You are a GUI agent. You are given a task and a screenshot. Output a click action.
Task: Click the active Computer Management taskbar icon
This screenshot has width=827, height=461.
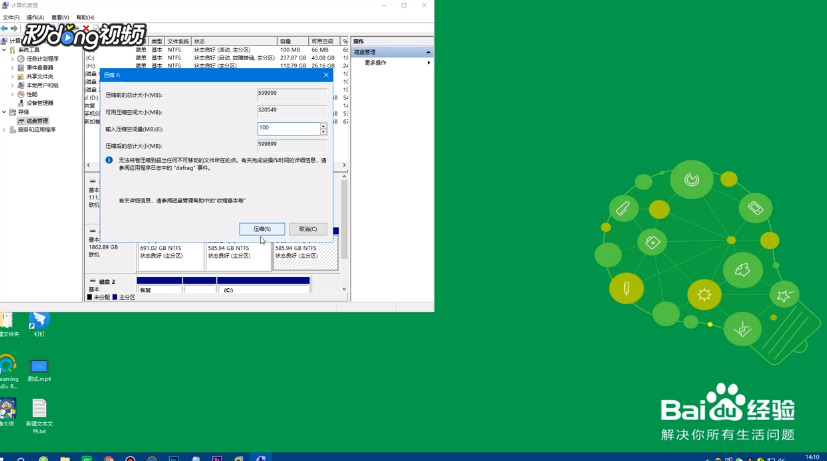pos(260,458)
